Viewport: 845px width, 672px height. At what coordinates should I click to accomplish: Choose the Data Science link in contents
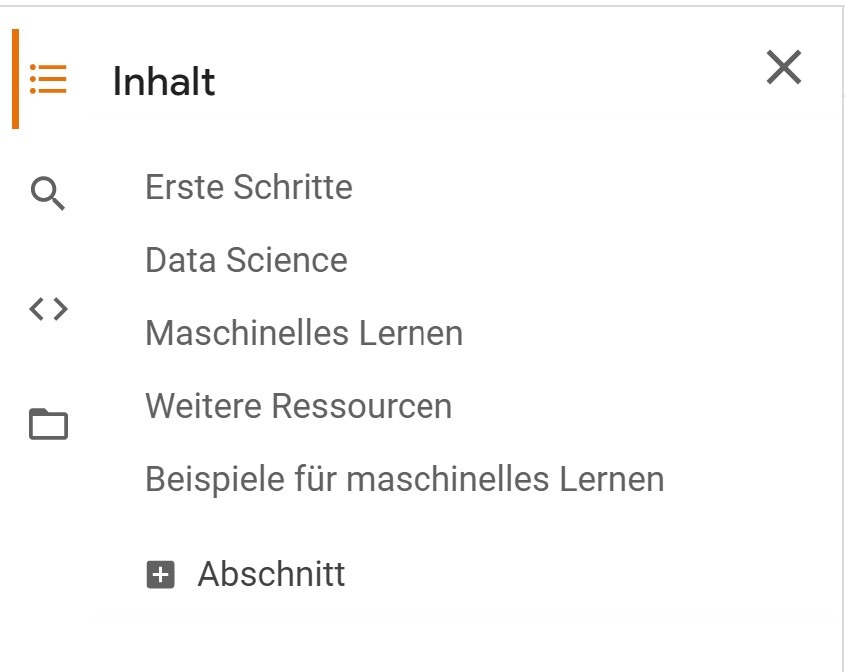(246, 260)
